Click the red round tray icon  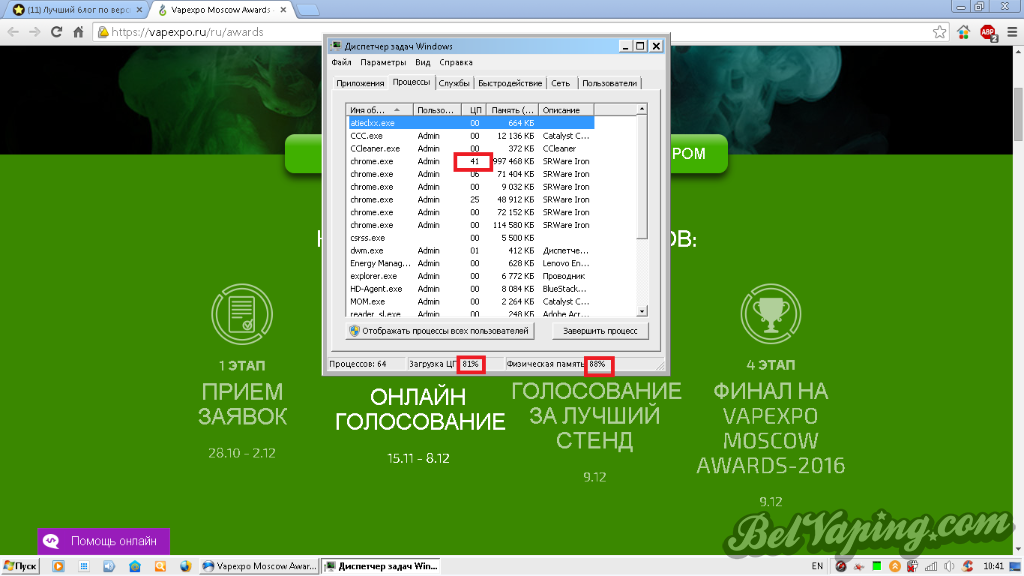tap(840, 566)
